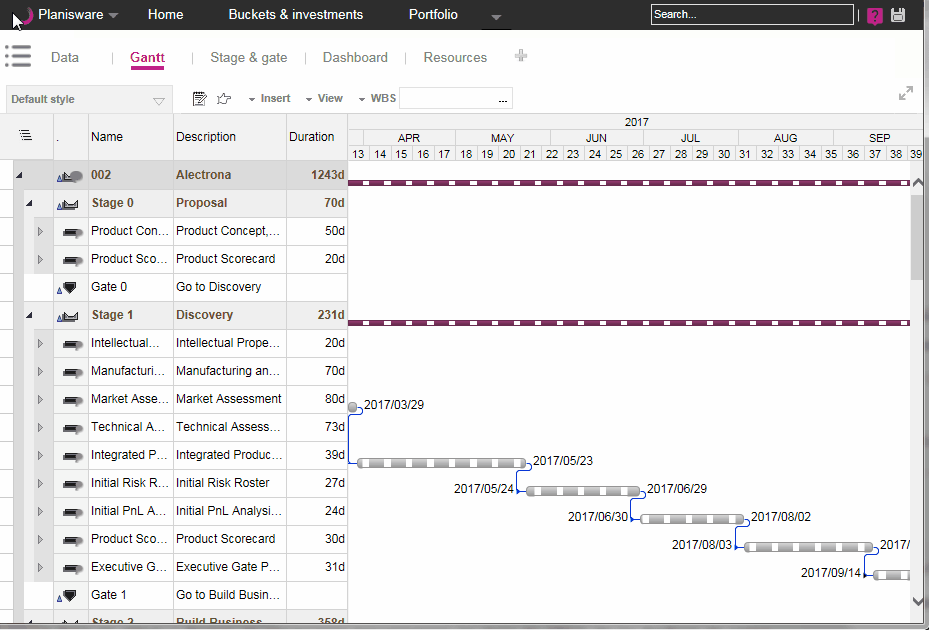Select the Gantt bar ending 2017/08/02
This screenshot has width=929, height=630.
[x=692, y=519]
